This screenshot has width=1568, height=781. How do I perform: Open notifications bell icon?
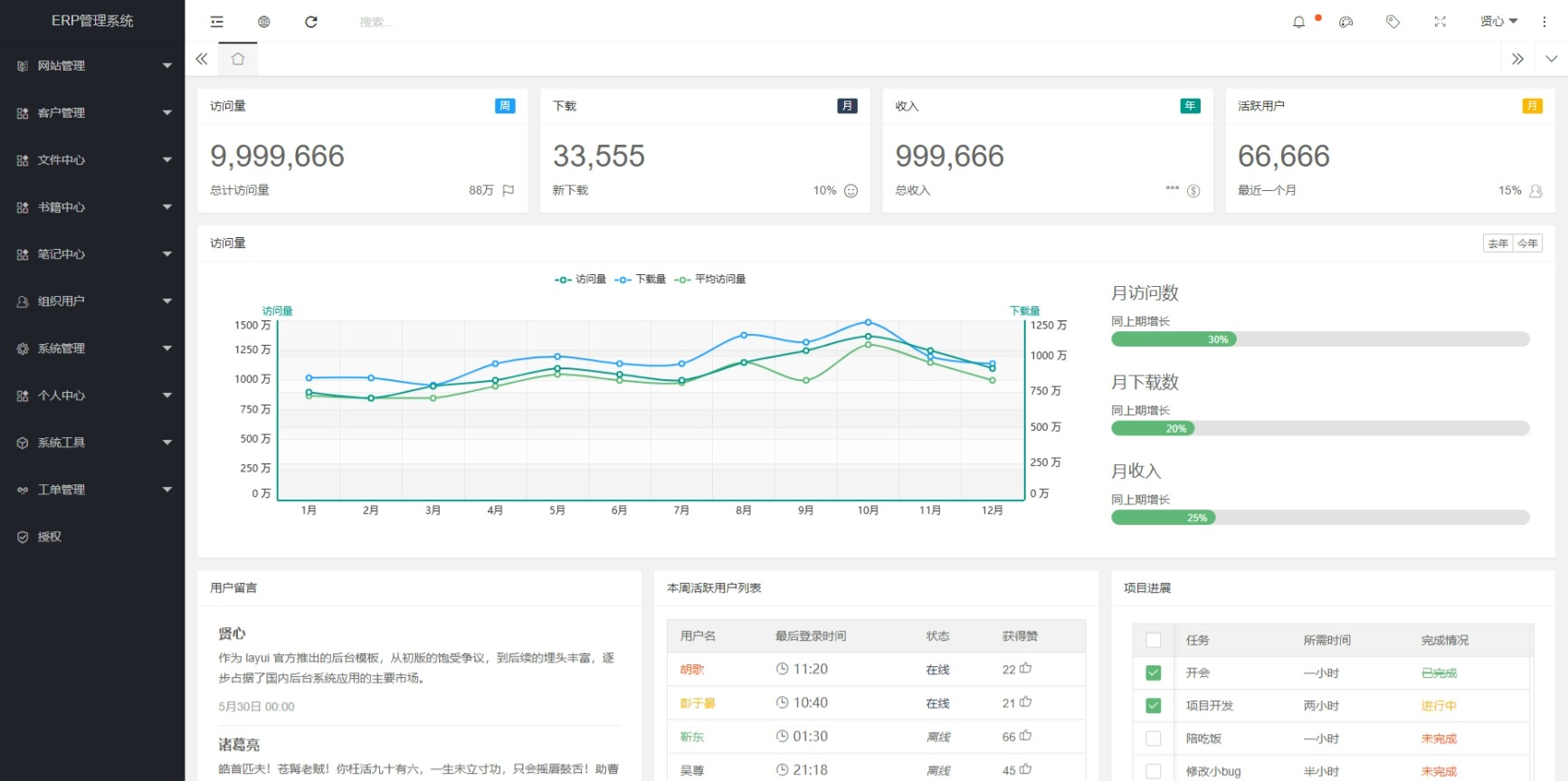point(1298,22)
